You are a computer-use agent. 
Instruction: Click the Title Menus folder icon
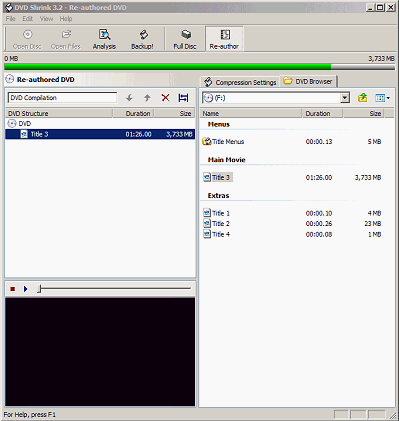coord(207,141)
